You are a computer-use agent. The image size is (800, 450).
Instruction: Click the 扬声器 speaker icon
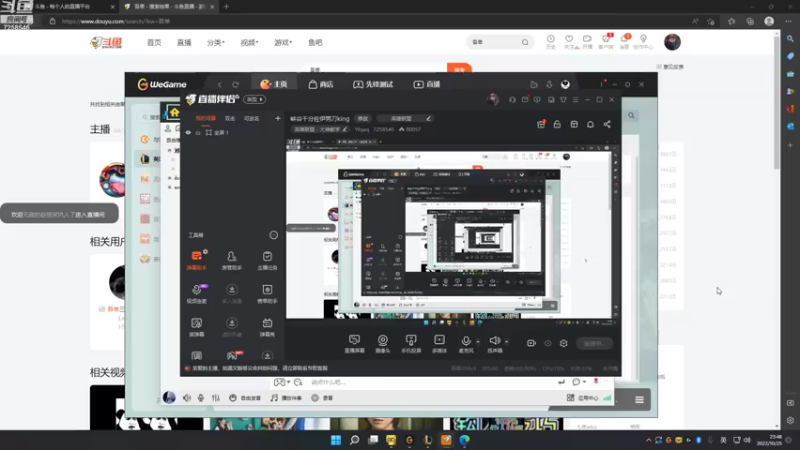point(494,340)
